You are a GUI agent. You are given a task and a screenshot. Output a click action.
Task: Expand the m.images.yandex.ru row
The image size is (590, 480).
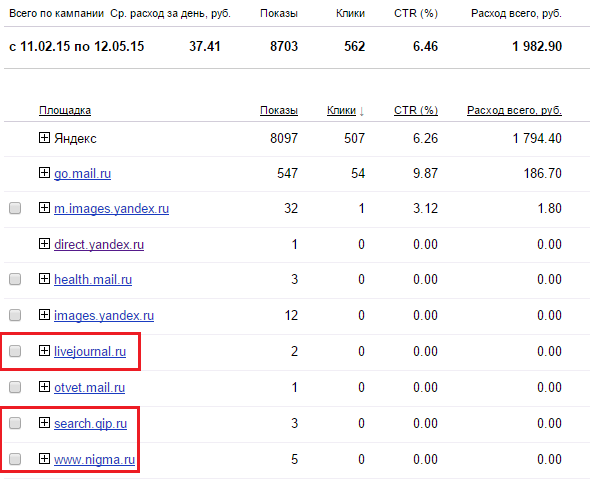coord(44,208)
